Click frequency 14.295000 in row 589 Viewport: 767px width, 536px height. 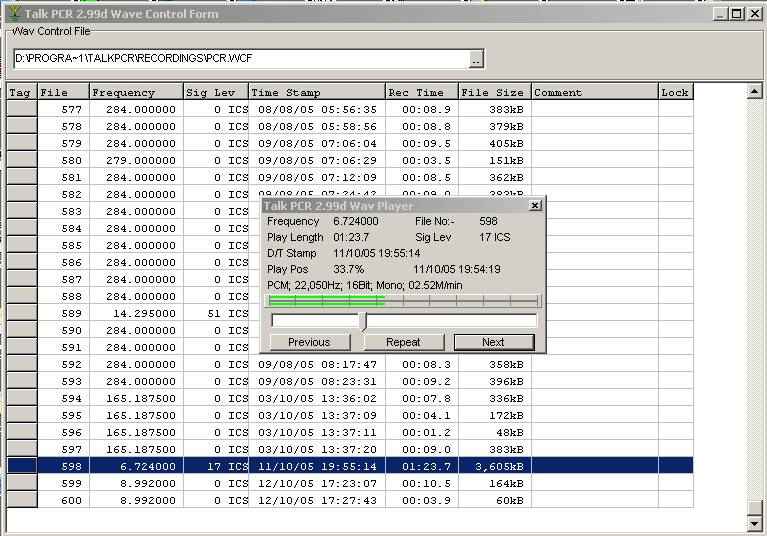[x=136, y=313]
